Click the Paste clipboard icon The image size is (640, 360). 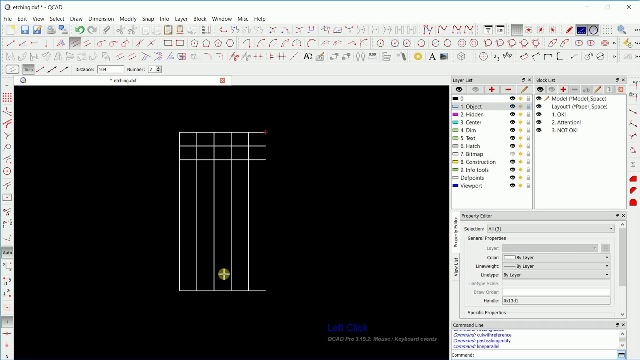[168, 30]
